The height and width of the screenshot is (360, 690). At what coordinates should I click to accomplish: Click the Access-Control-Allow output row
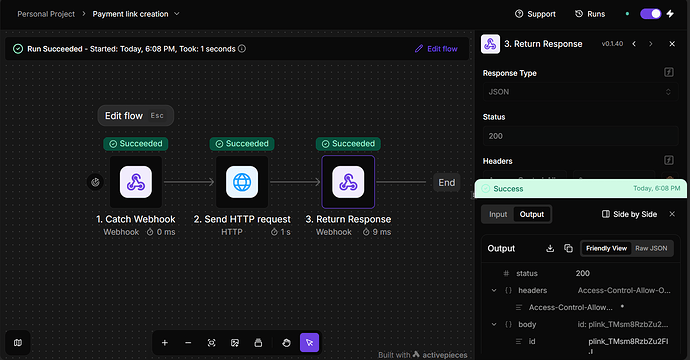pos(581,307)
